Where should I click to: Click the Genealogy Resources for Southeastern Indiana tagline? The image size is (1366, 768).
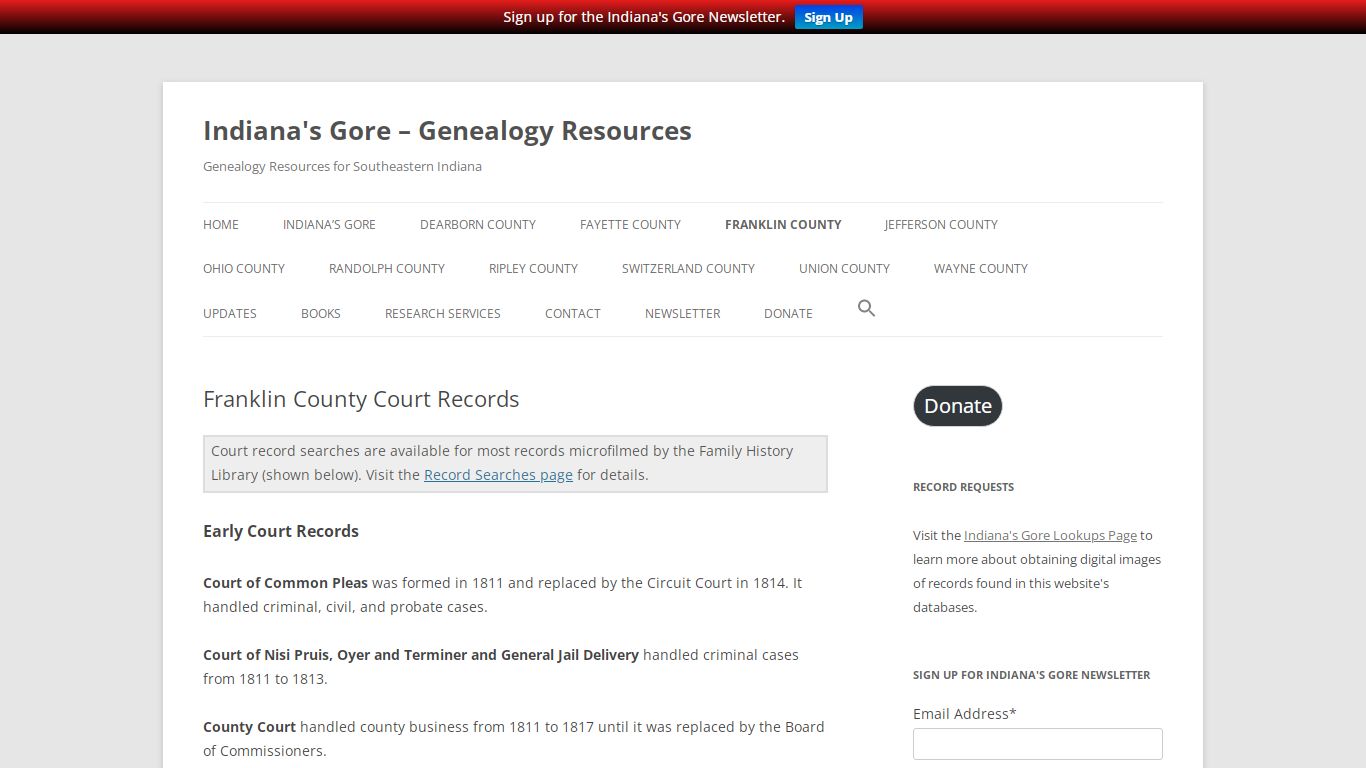[x=342, y=167]
